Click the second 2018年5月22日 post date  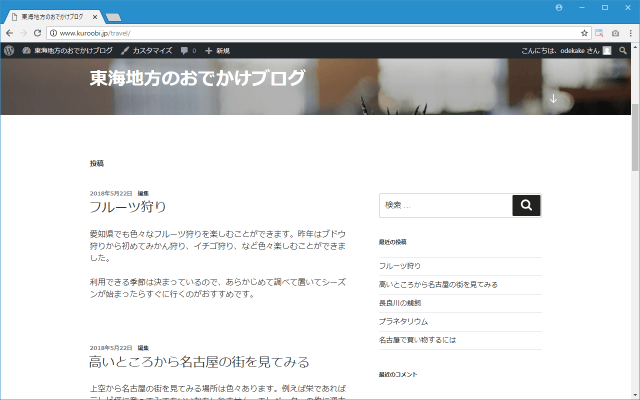(x=111, y=348)
